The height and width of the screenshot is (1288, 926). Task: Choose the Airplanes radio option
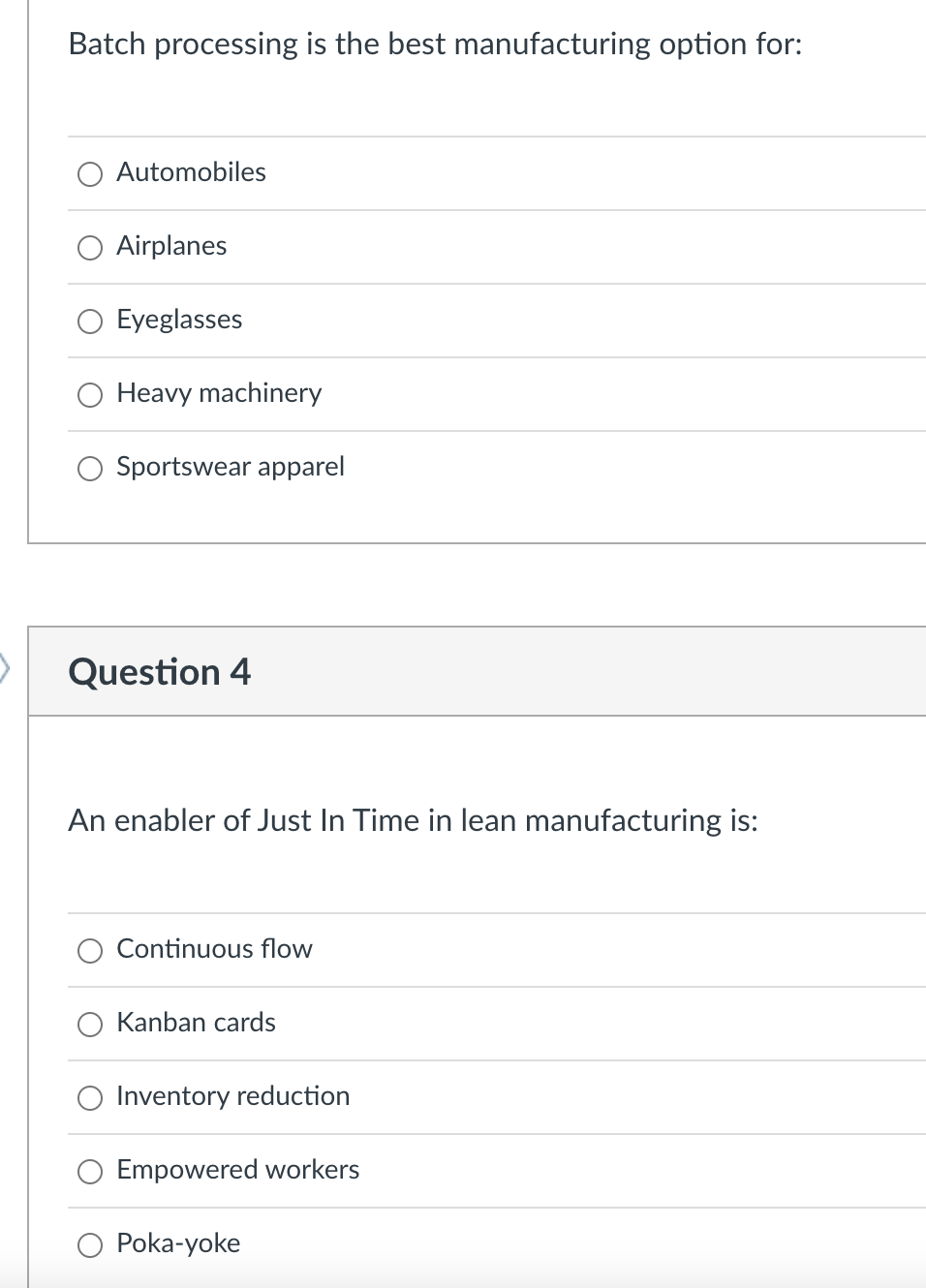point(90,248)
